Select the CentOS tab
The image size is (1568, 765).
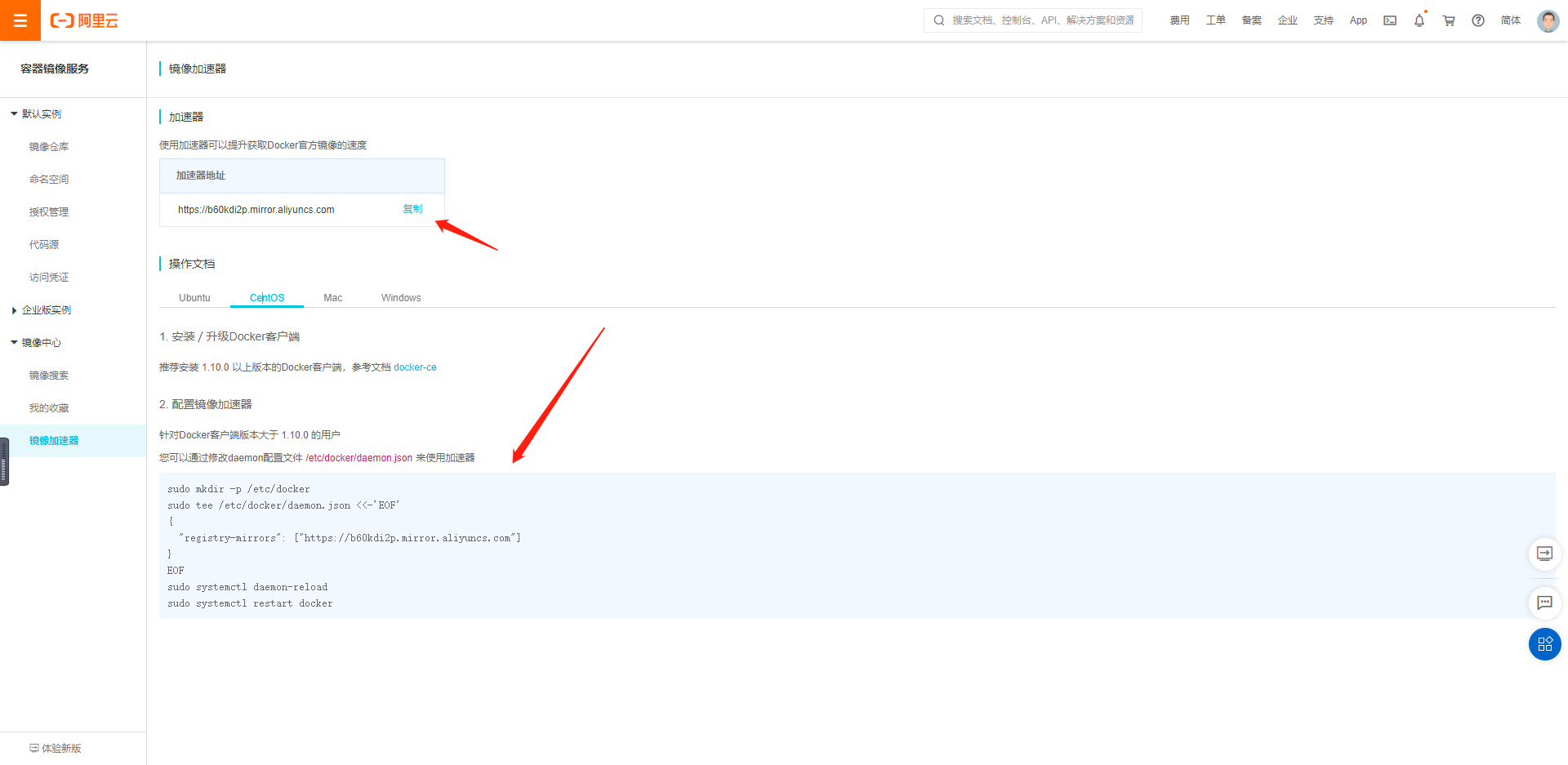[267, 298]
